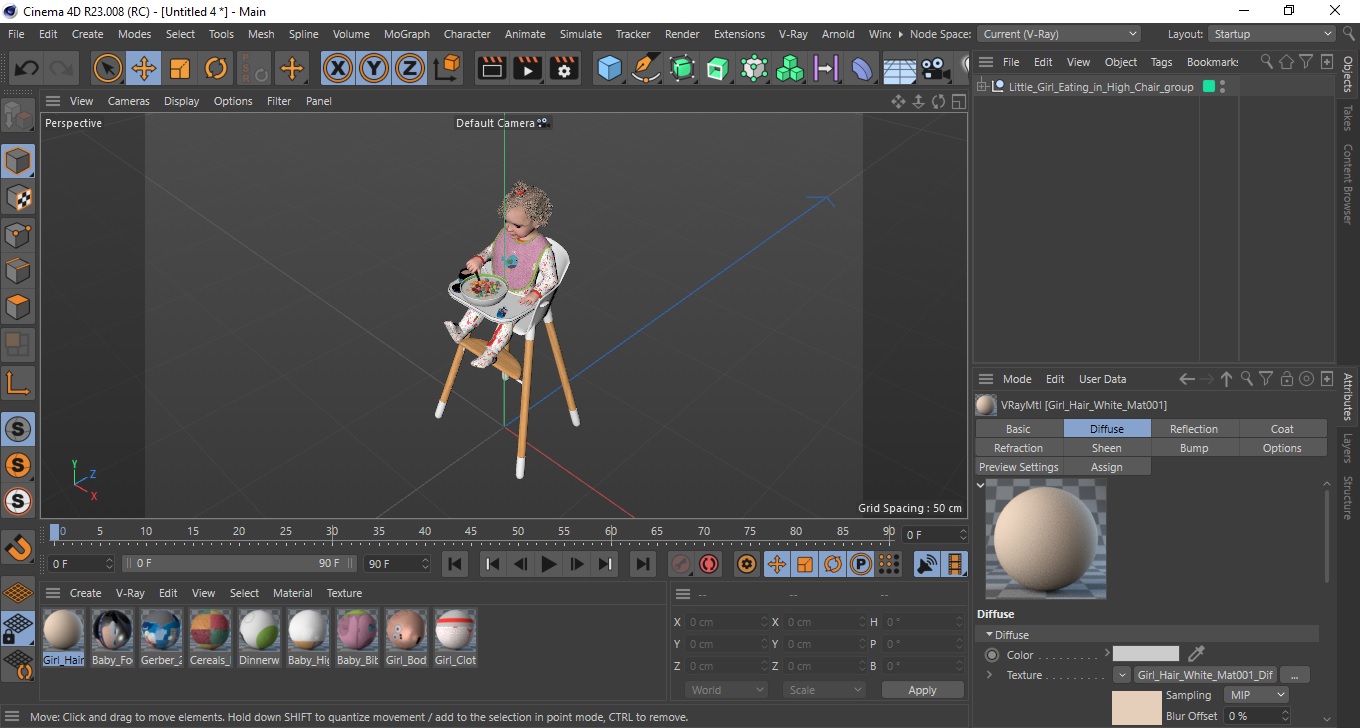Click the texture browse ellipsis button

(1294, 675)
